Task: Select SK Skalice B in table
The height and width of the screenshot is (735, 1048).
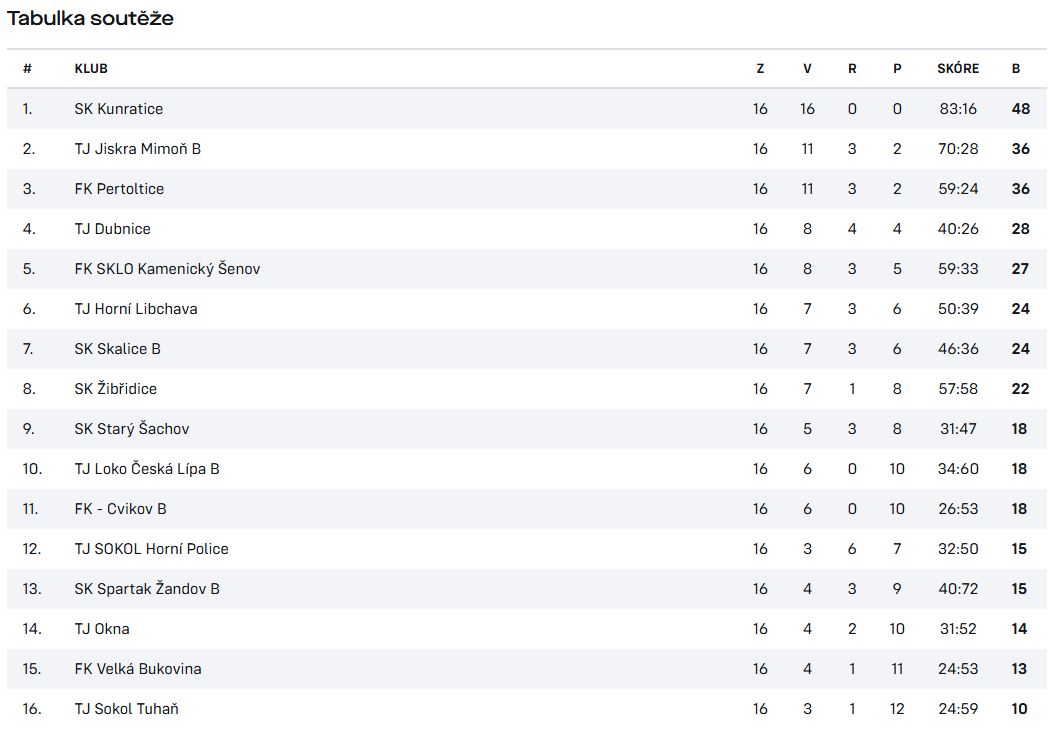Action: 118,349
